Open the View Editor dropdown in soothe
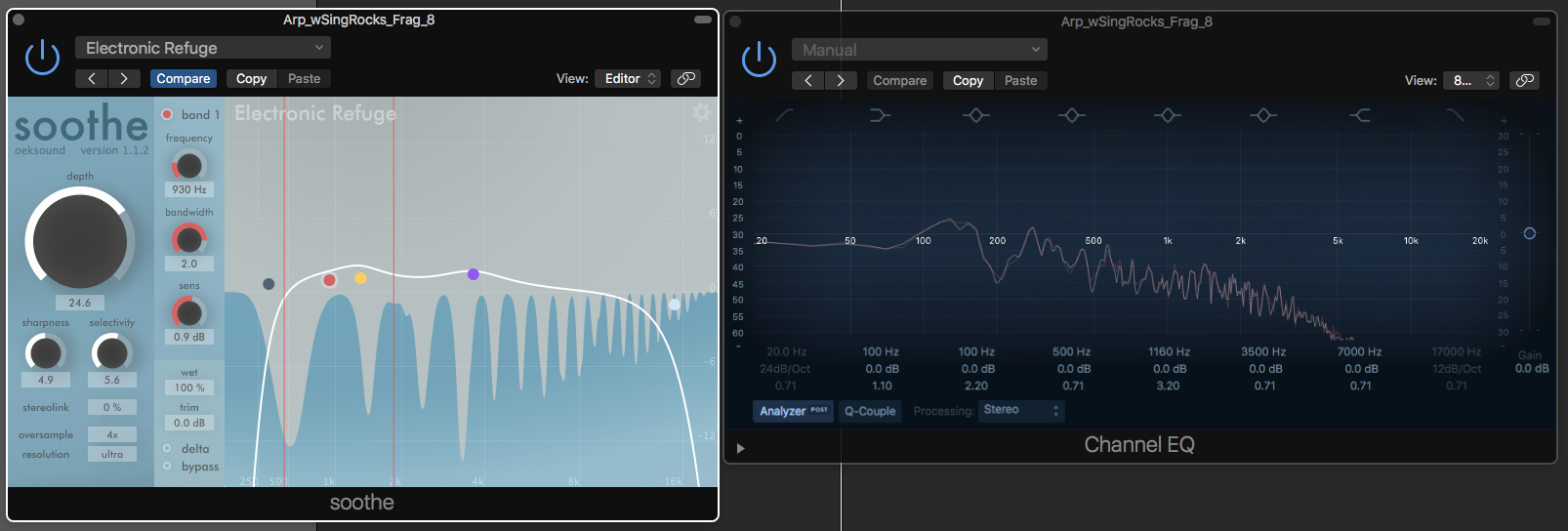The width and height of the screenshot is (1568, 531). coord(629,78)
